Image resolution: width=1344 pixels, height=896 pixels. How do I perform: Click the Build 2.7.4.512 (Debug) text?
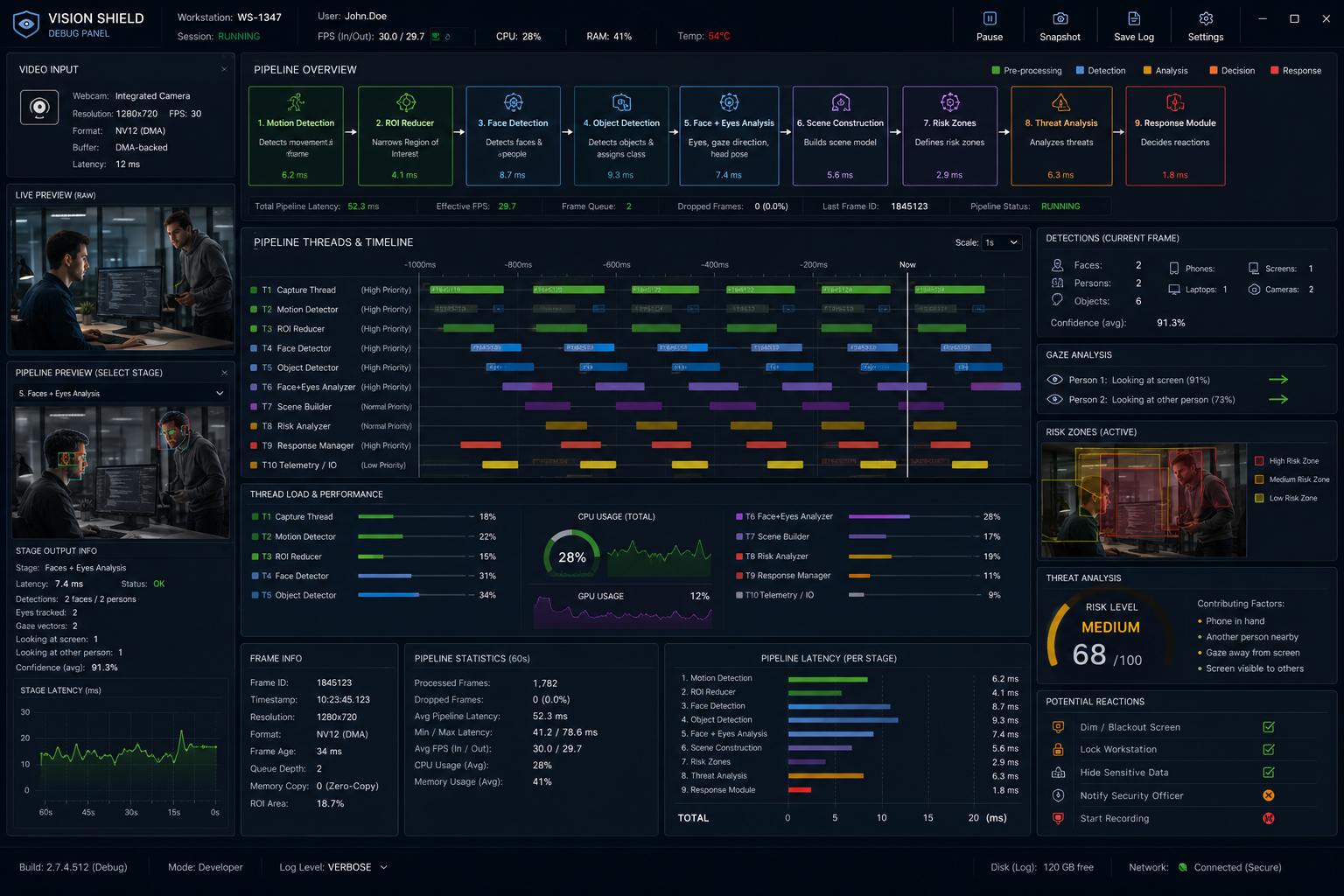[73, 867]
